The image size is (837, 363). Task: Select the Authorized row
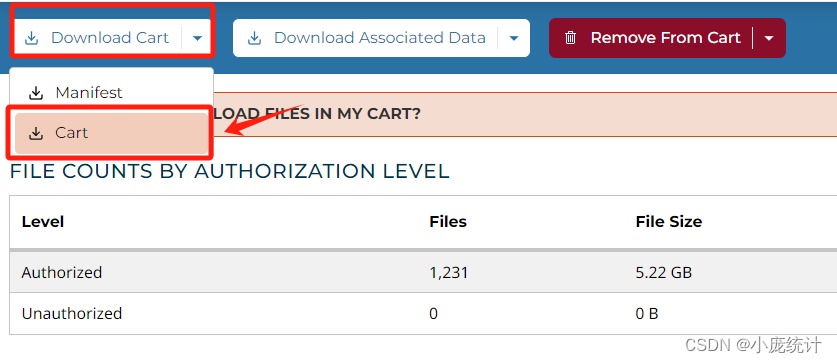(423, 272)
